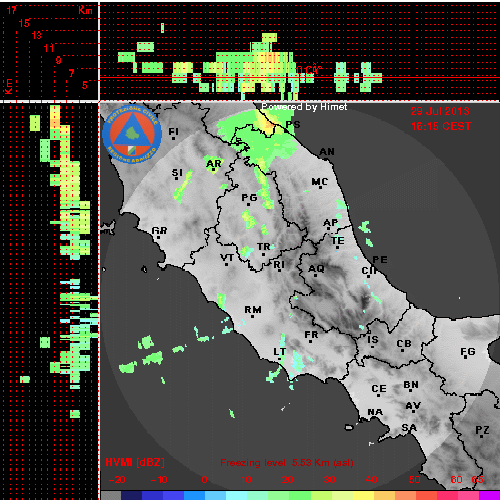Click the "30" dBZ scale value
Image resolution: width=500 pixels, height=500 pixels.
(x=329, y=480)
